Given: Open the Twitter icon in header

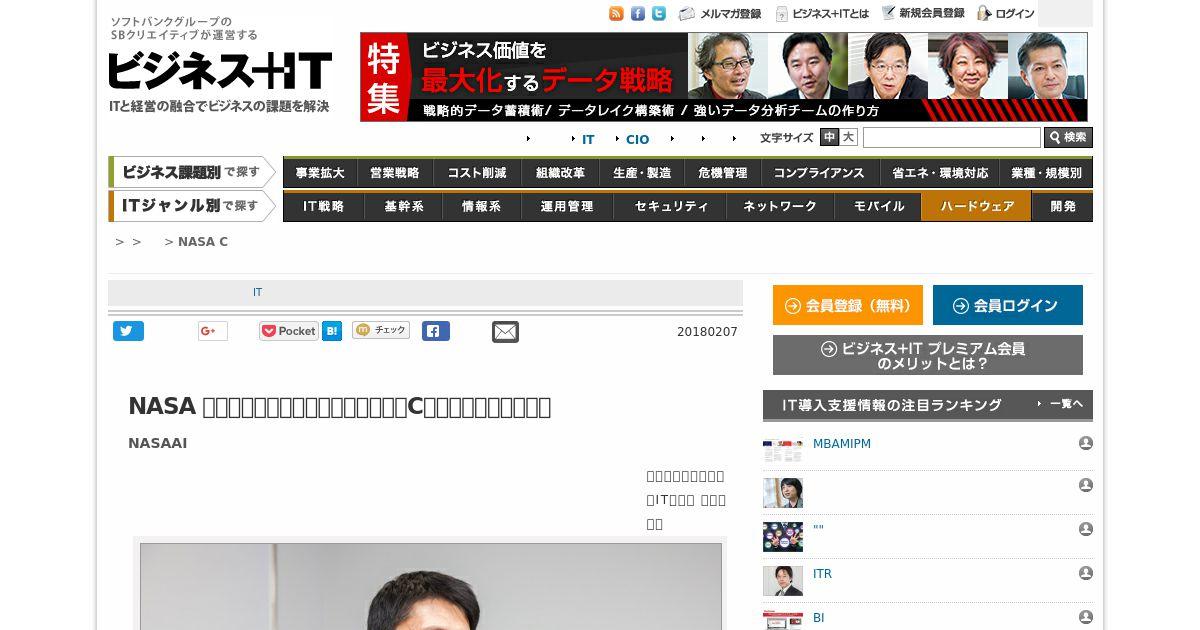Looking at the screenshot, I should [659, 14].
